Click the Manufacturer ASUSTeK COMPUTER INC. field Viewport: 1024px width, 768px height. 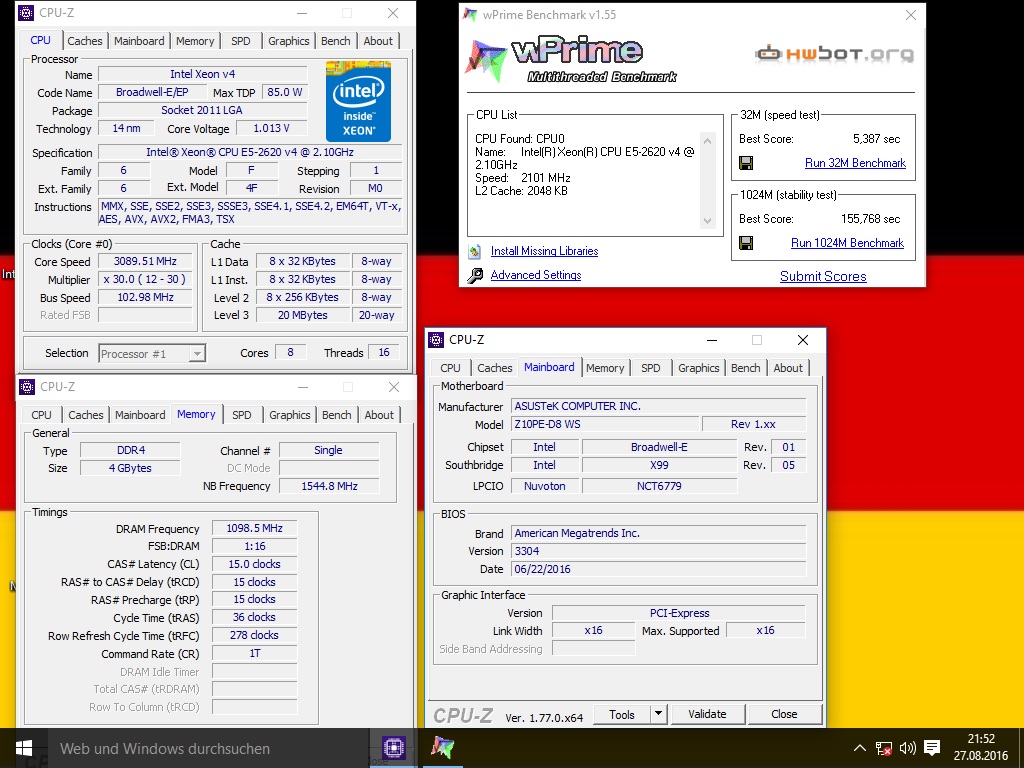(658, 406)
